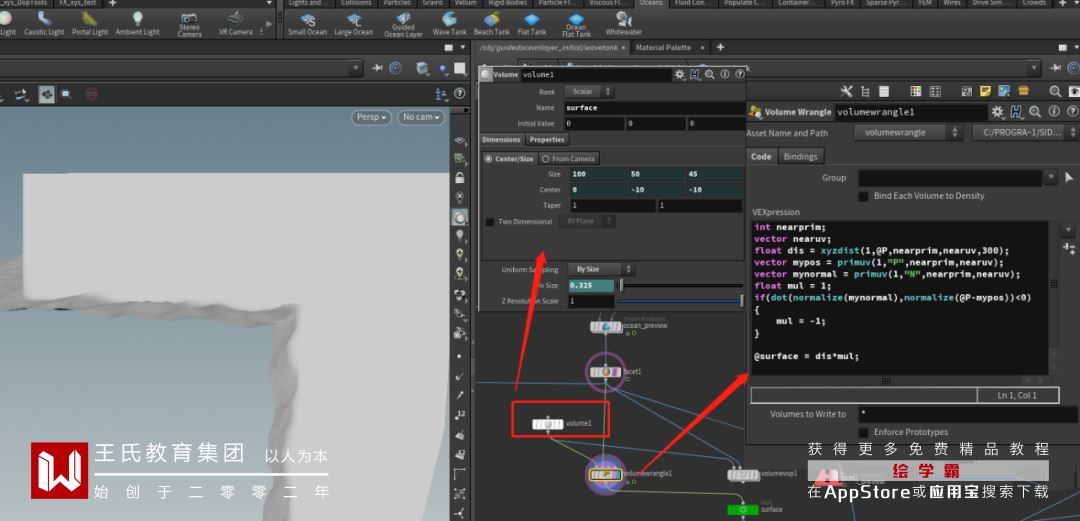1080x521 pixels.
Task: Click the viewport lock camera padlock icon
Action: 459,178
